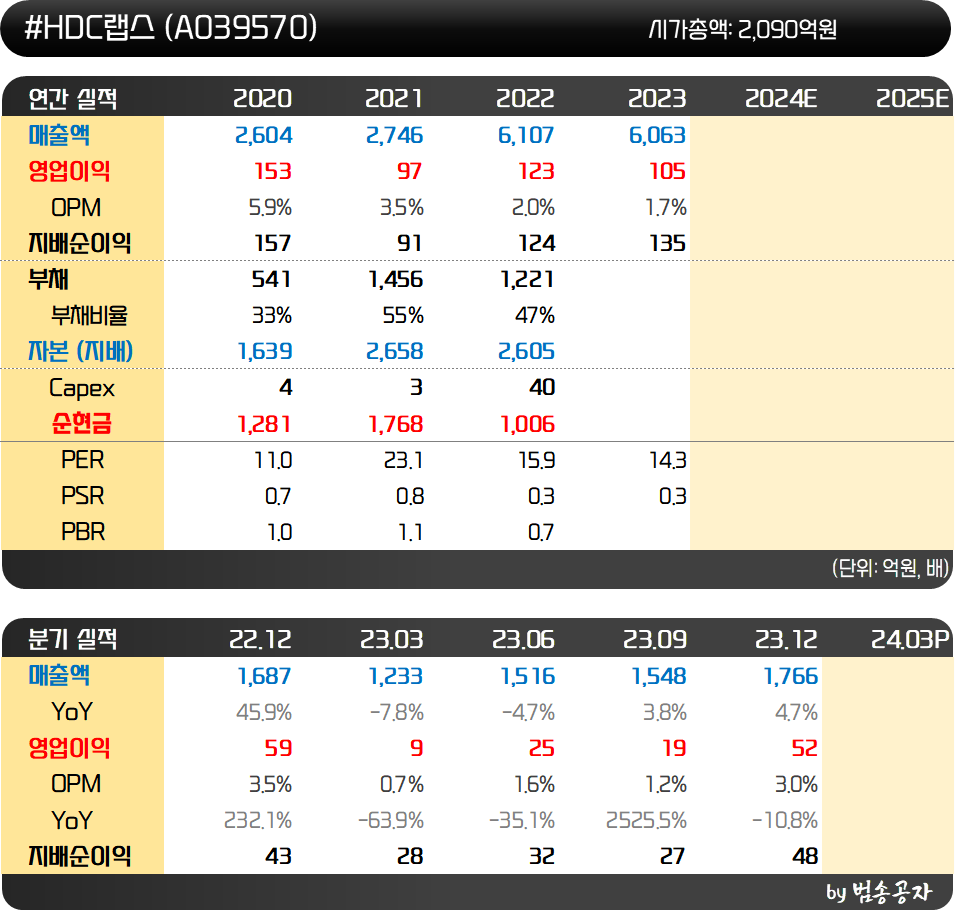Click PSR value 0.8
Viewport: 955px width, 911px height.
(410, 496)
